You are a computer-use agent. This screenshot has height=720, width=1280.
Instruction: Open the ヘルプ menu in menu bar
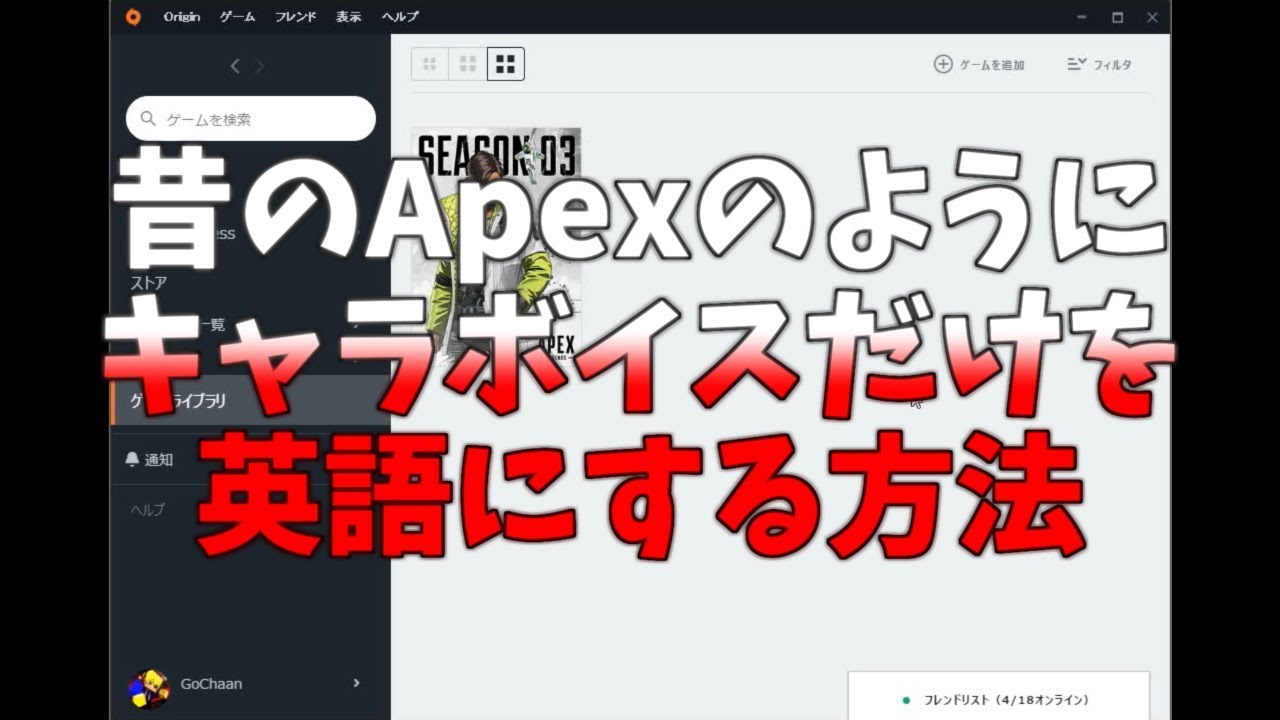tap(400, 17)
